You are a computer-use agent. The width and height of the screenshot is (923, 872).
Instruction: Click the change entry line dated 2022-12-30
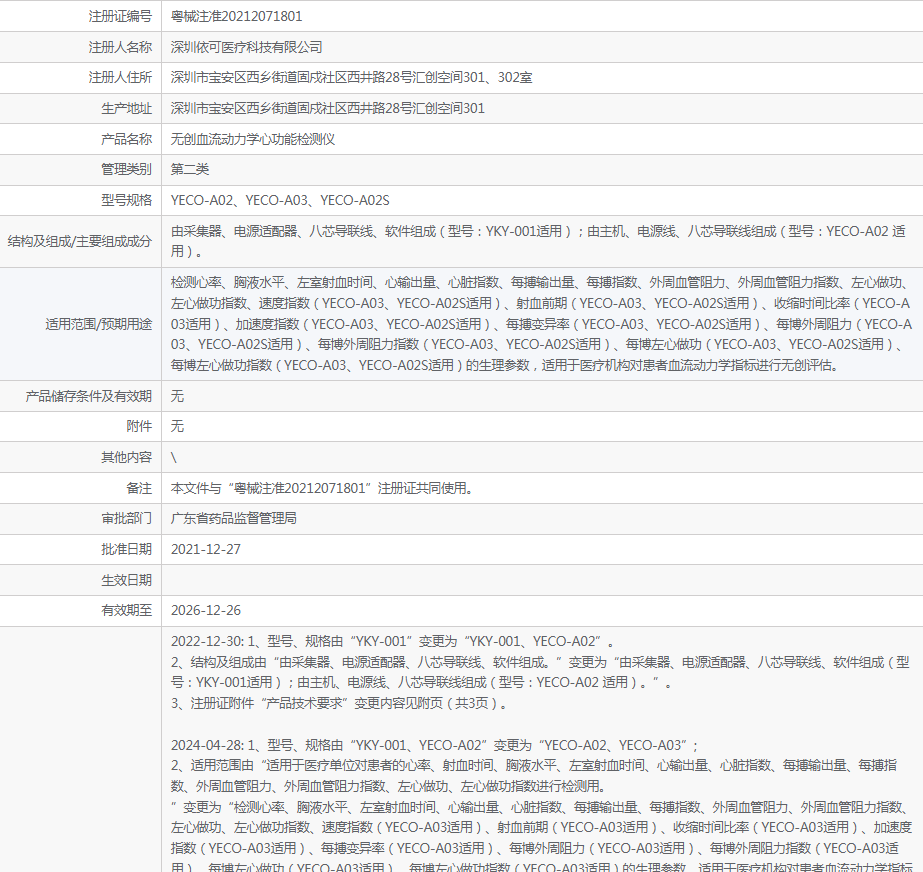[392, 641]
